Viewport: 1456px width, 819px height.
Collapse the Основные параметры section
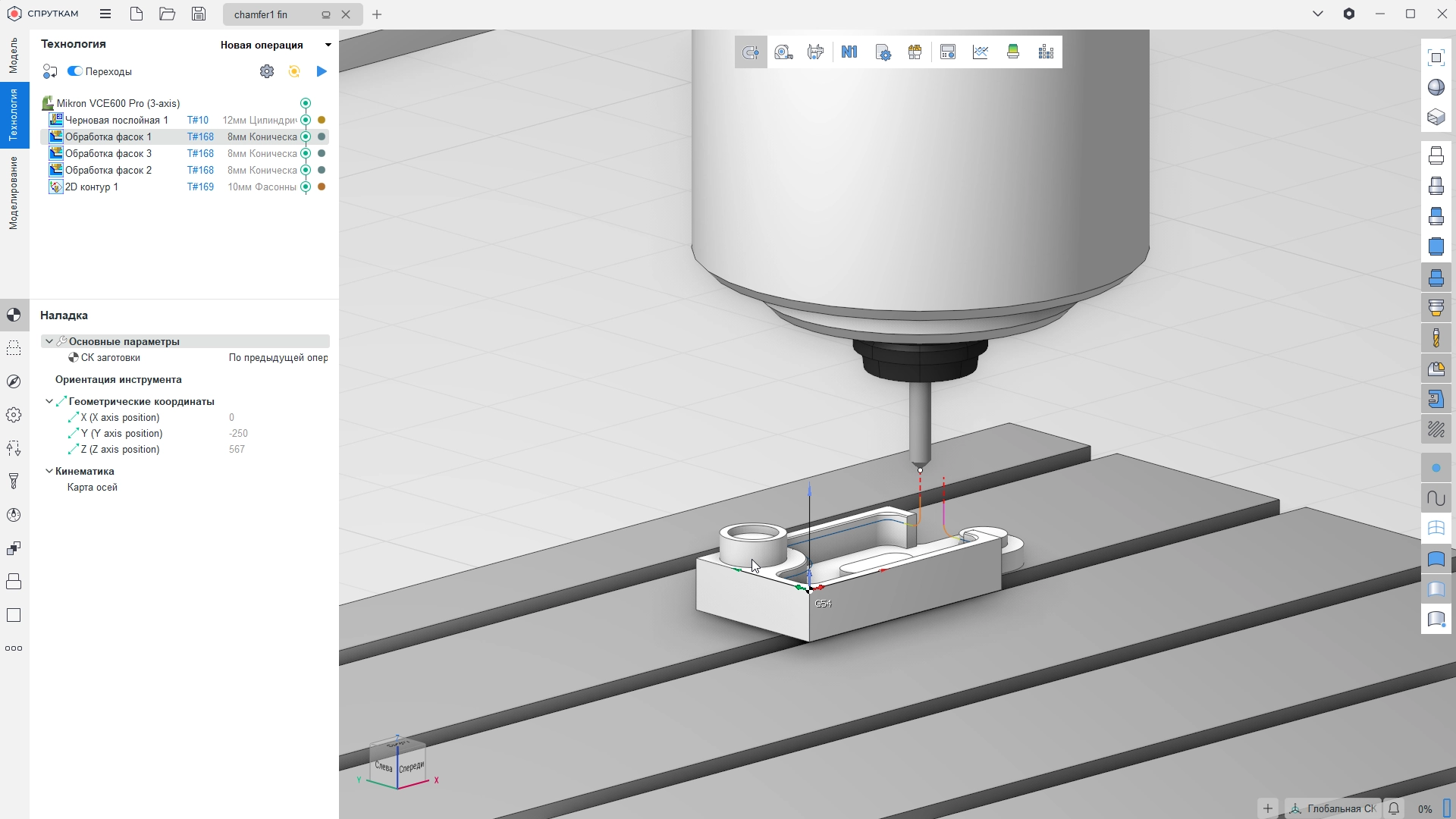click(49, 341)
